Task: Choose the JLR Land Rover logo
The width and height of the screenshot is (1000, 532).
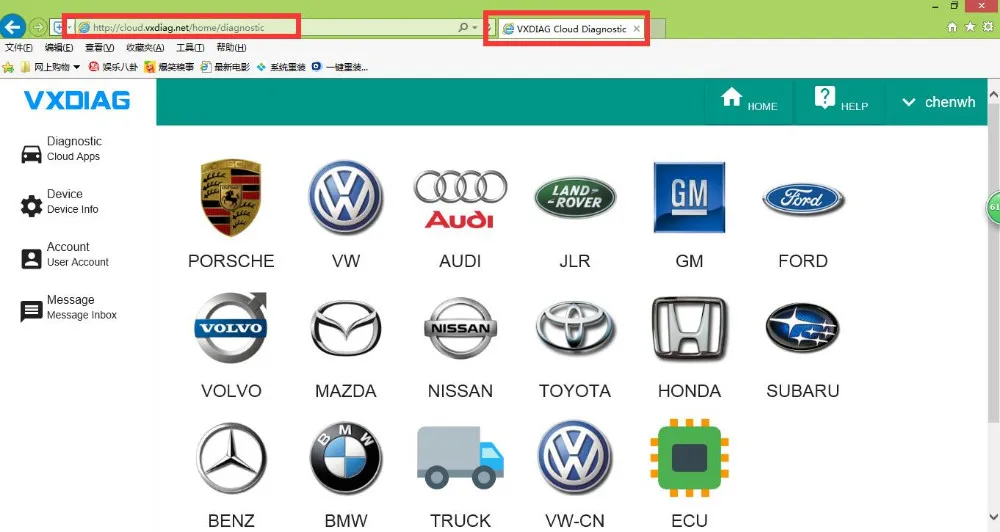Action: pos(575,198)
